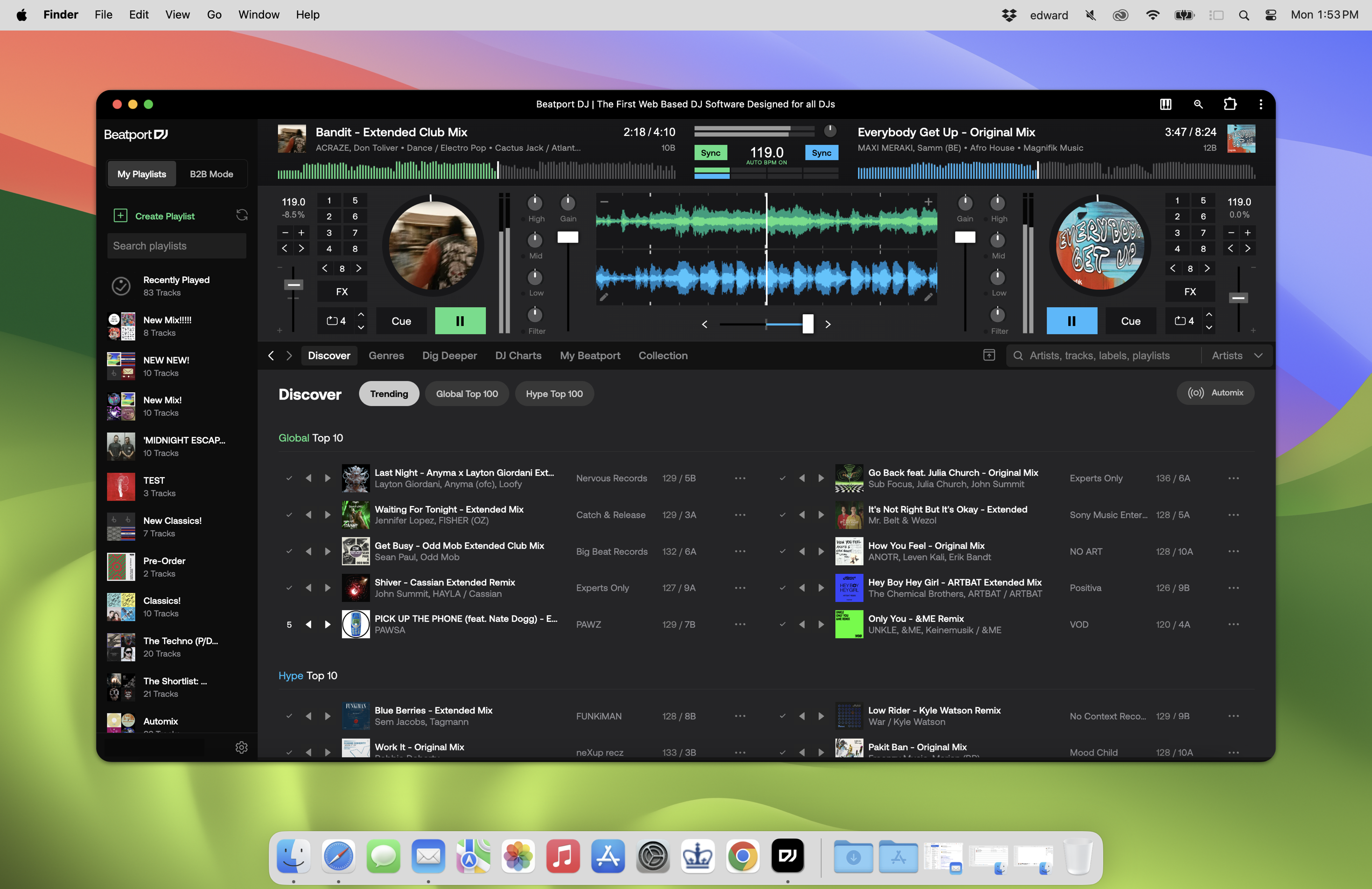Open the Chrome three-dot menu

click(x=1260, y=104)
